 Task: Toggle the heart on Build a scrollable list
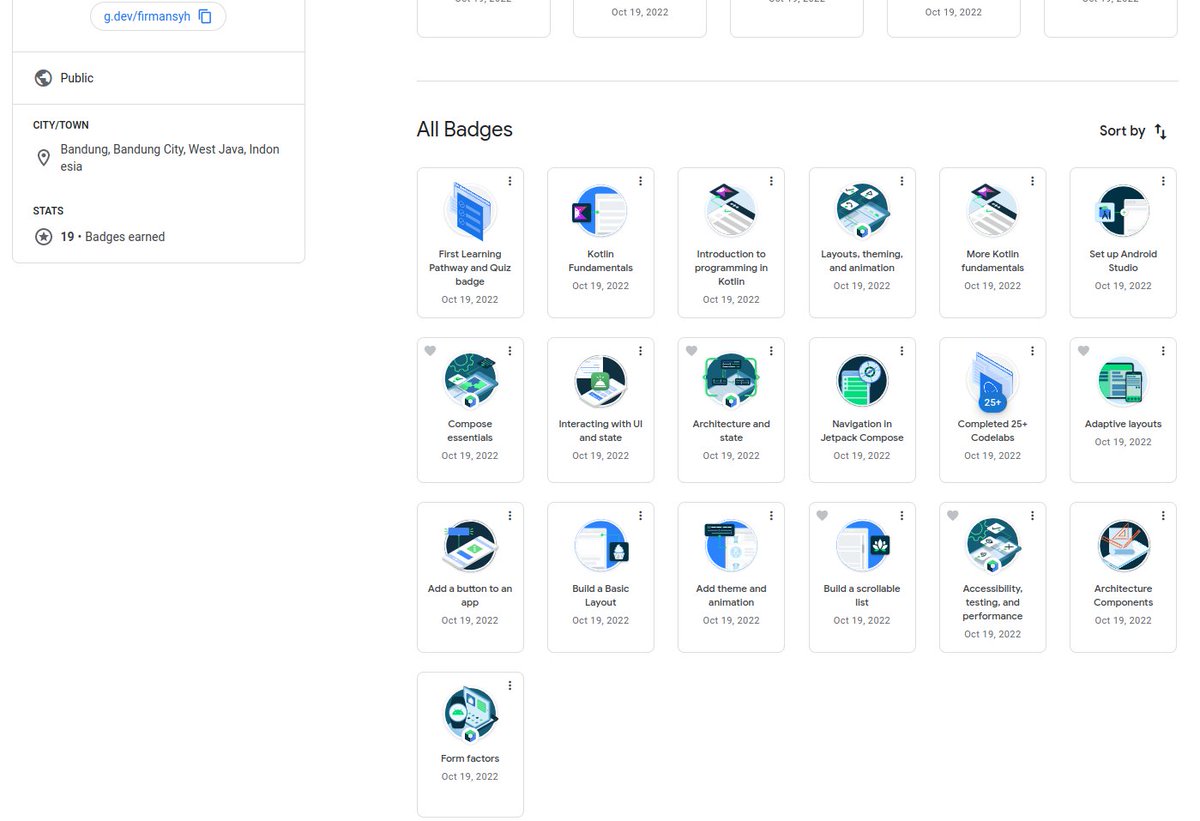pos(822,516)
